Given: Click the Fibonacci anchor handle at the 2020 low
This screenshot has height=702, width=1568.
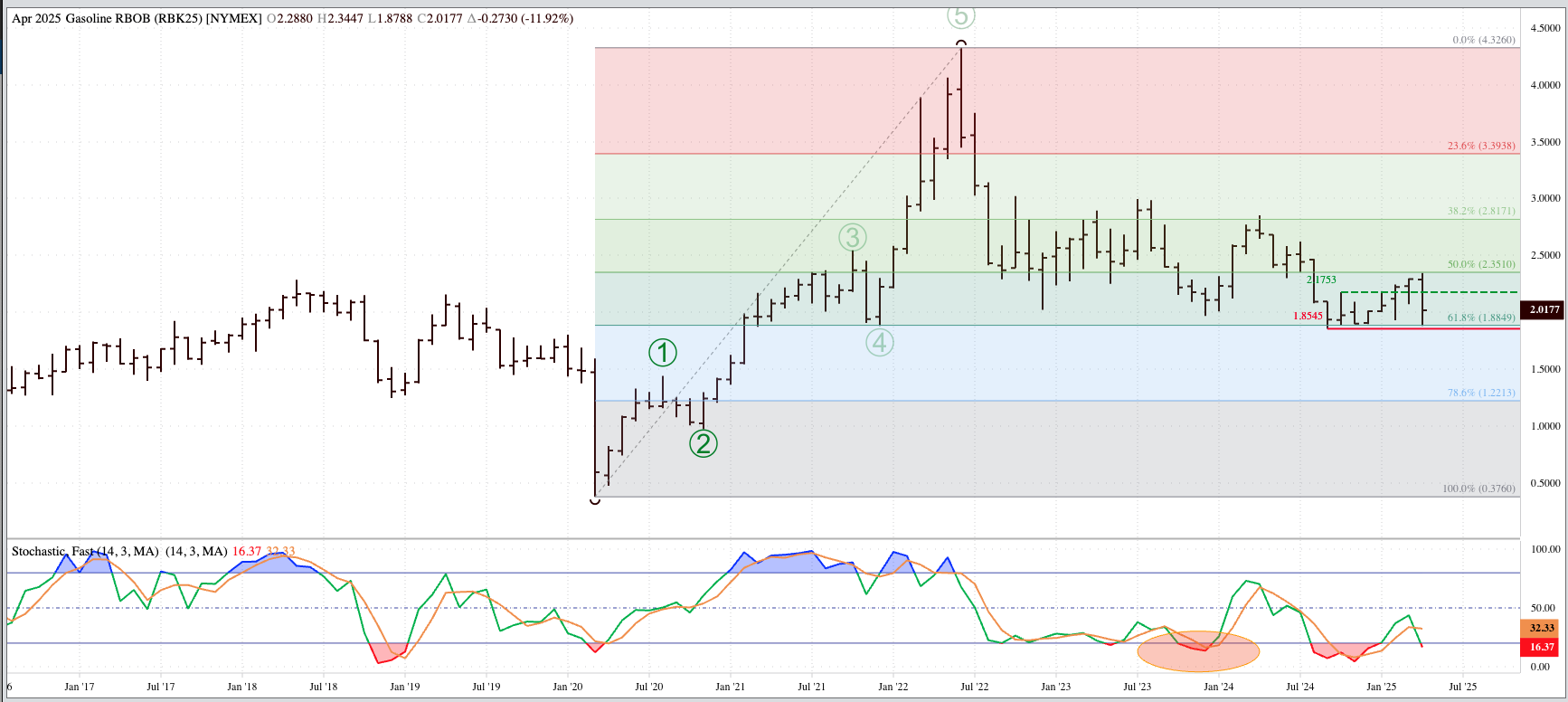Looking at the screenshot, I should pyautogui.click(x=595, y=499).
